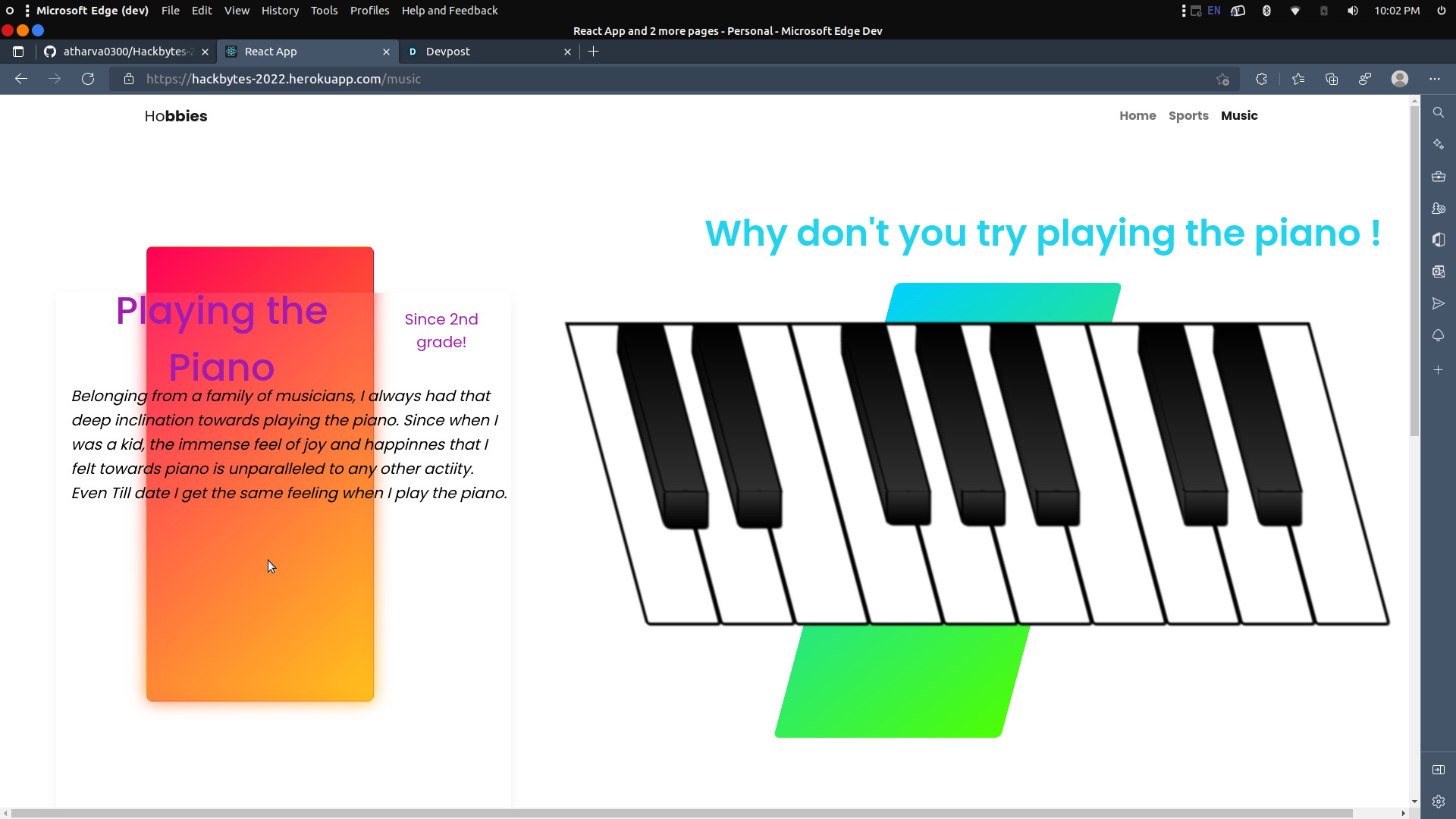Open the Extensions puzzle icon
1456x819 pixels.
click(x=1261, y=79)
